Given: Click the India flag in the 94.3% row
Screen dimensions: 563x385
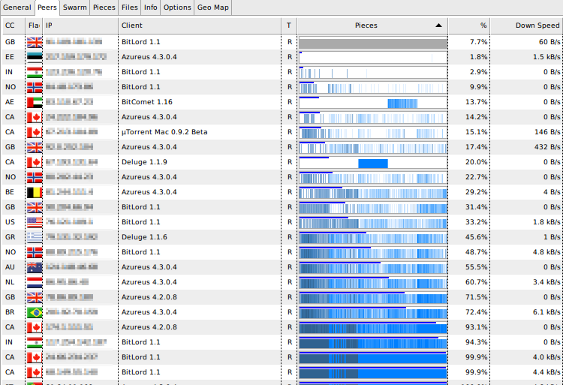Looking at the screenshot, I should click(34, 343).
